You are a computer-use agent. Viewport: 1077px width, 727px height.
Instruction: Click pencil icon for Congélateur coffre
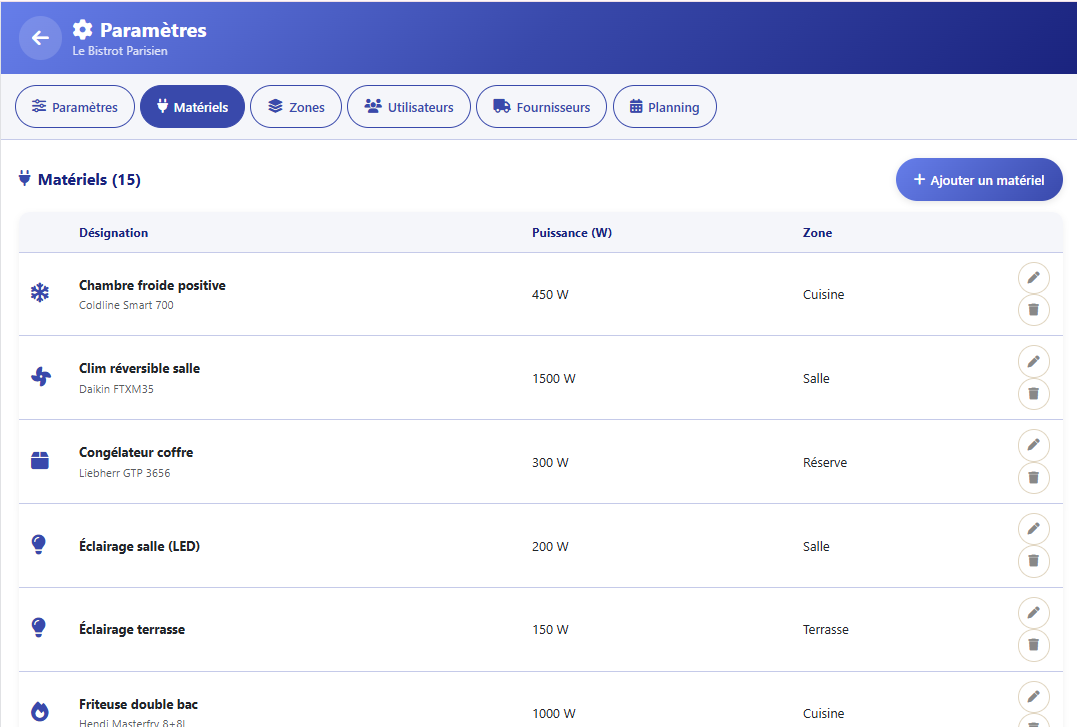coord(1033,445)
